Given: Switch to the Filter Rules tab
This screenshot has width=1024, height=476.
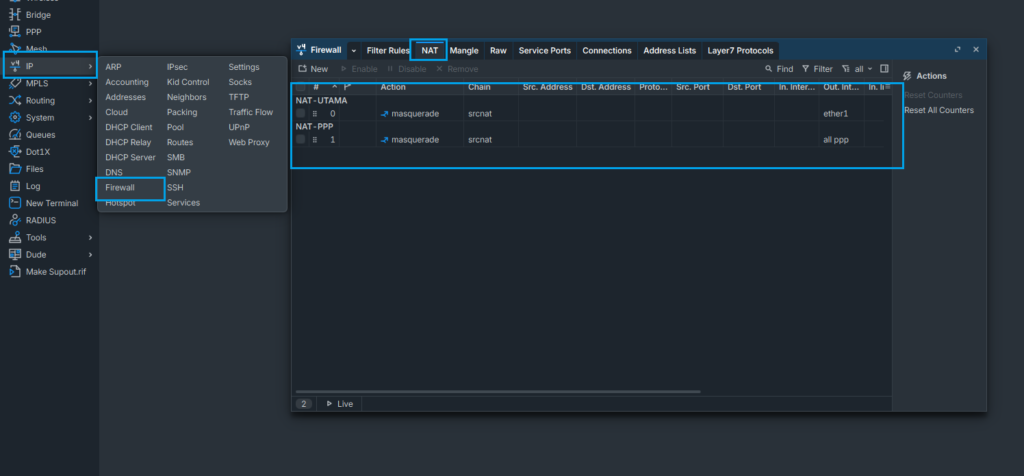Looking at the screenshot, I should [x=388, y=50].
